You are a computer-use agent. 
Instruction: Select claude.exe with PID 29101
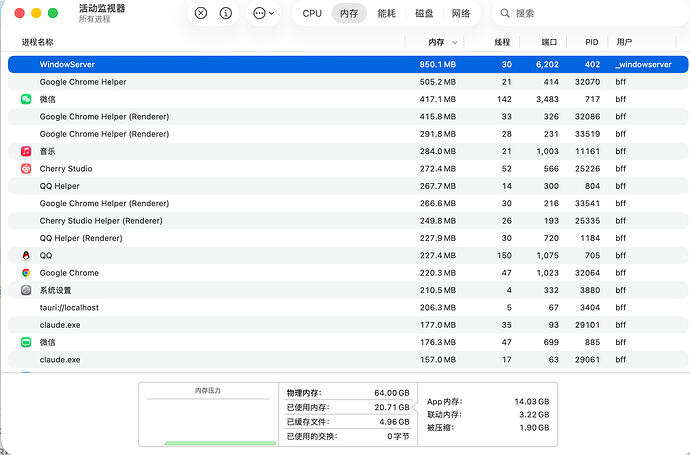348,325
